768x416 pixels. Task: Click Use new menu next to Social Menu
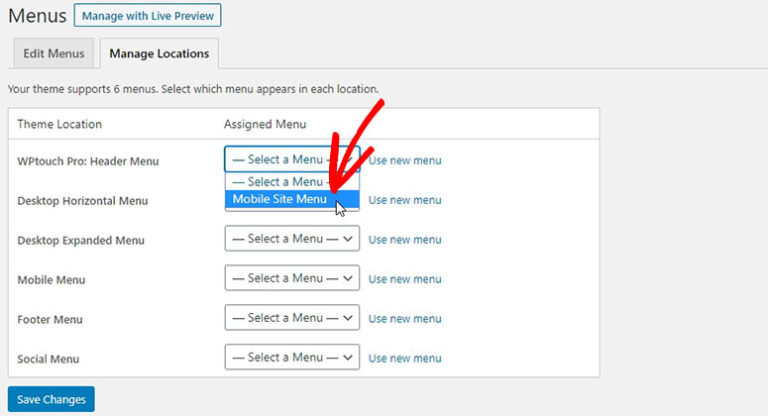click(x=404, y=358)
